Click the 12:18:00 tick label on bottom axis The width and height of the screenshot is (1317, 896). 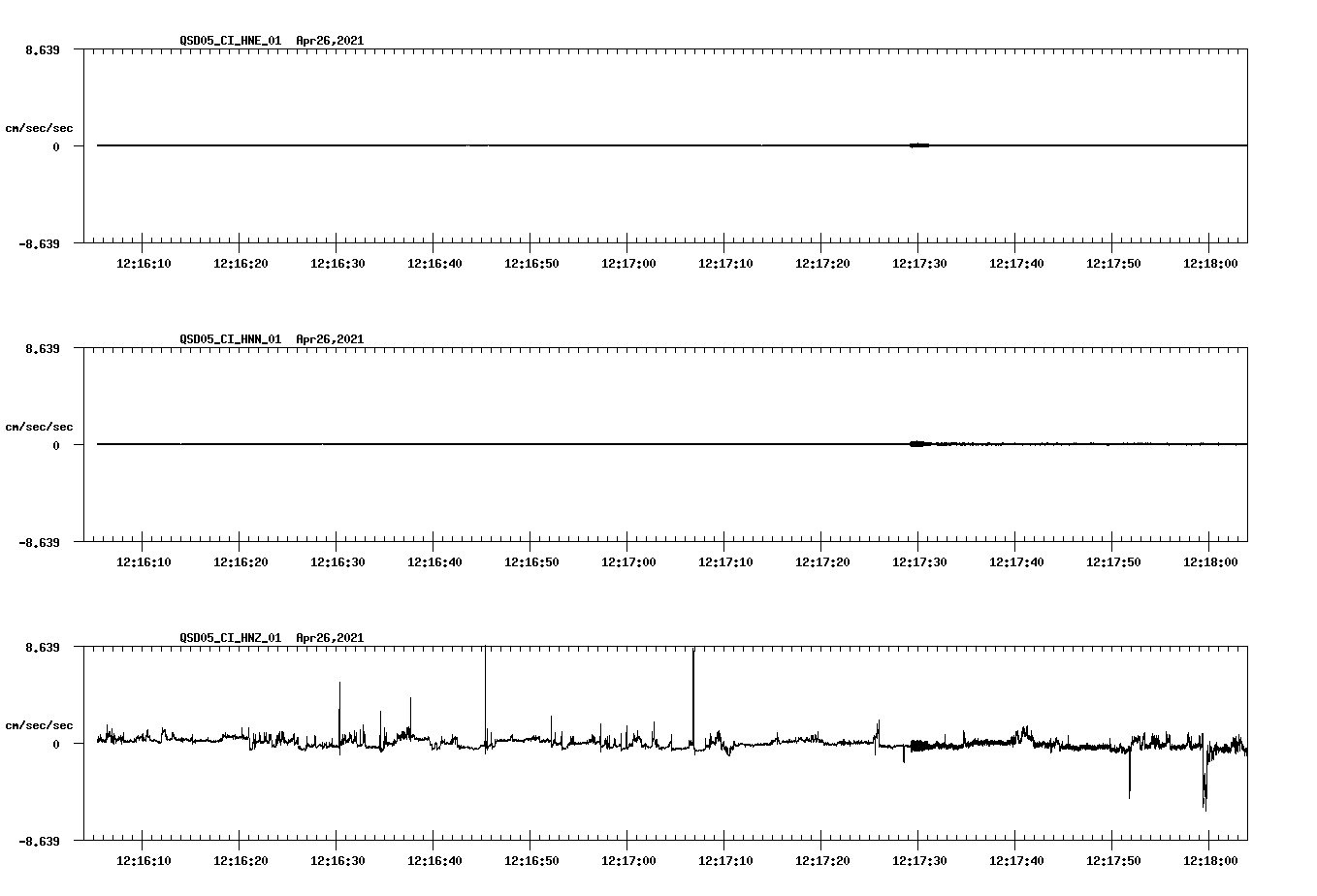[1210, 859]
